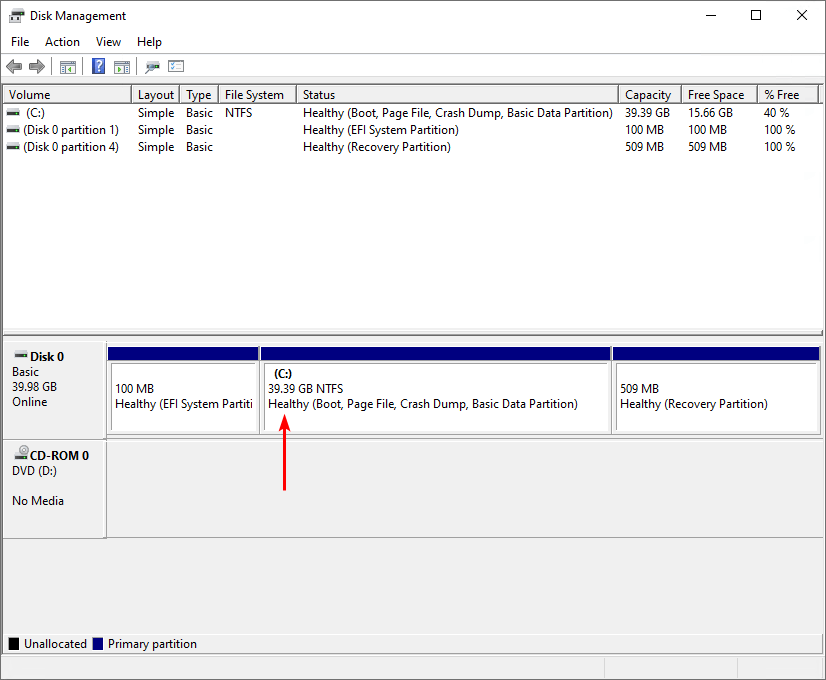Maximize the Disk Management window
Screen dimensions: 826x680
click(756, 15)
